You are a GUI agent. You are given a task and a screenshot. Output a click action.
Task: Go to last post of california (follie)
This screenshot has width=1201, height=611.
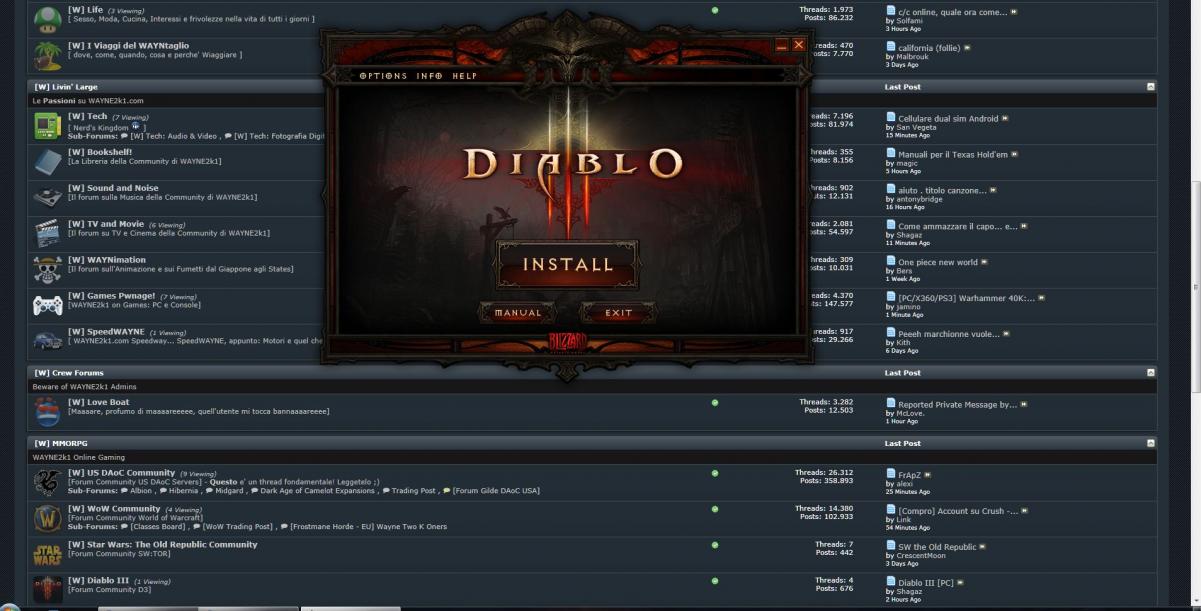(x=967, y=47)
